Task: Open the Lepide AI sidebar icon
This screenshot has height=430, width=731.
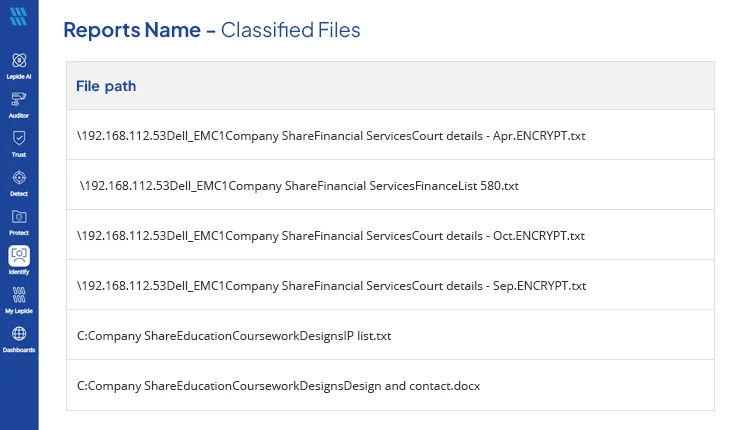Action: 19,60
